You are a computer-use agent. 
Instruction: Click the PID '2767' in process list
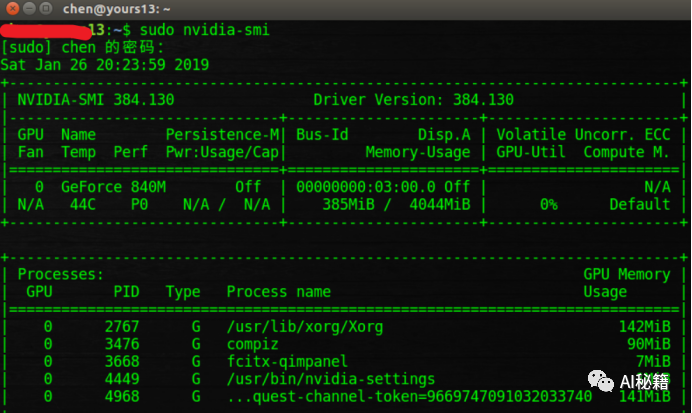[x=122, y=327]
